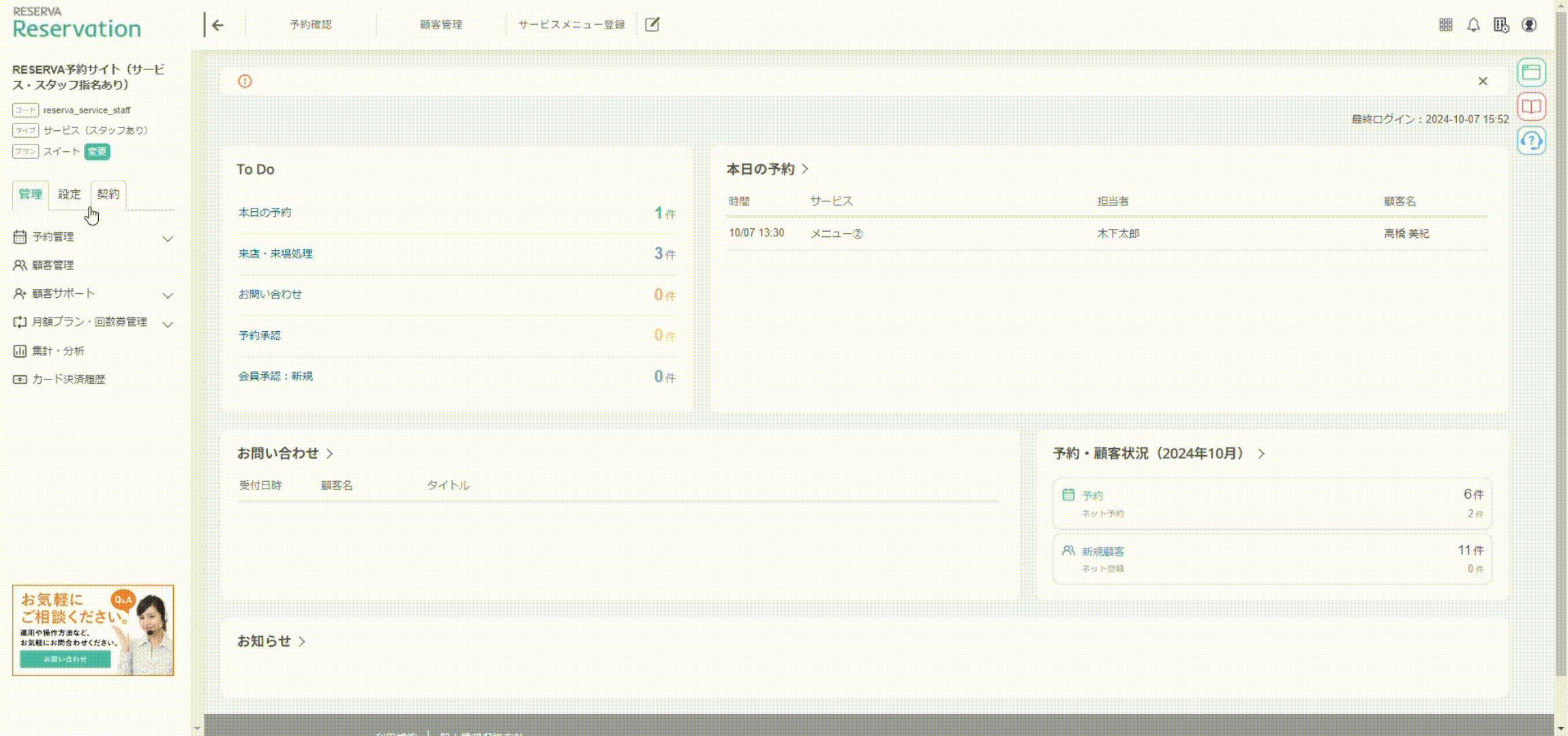The height and width of the screenshot is (736, 1568).
Task: Open the headset help support icon
Action: pos(1531,141)
